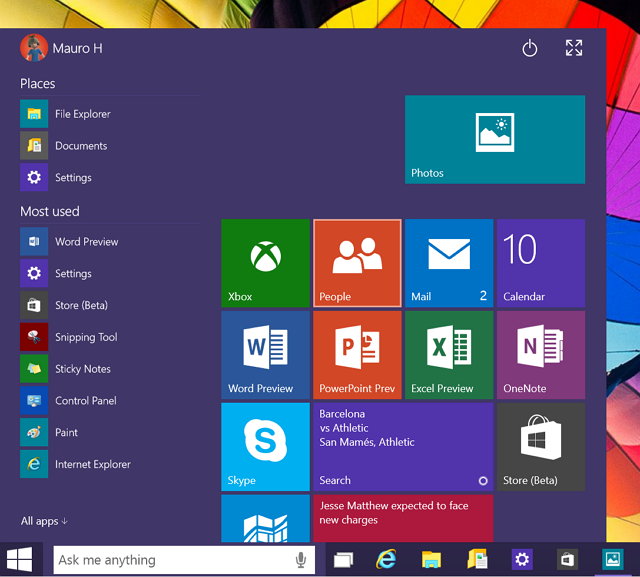Open the Photos tile
Viewport: 640px width, 577px height.
(495, 140)
